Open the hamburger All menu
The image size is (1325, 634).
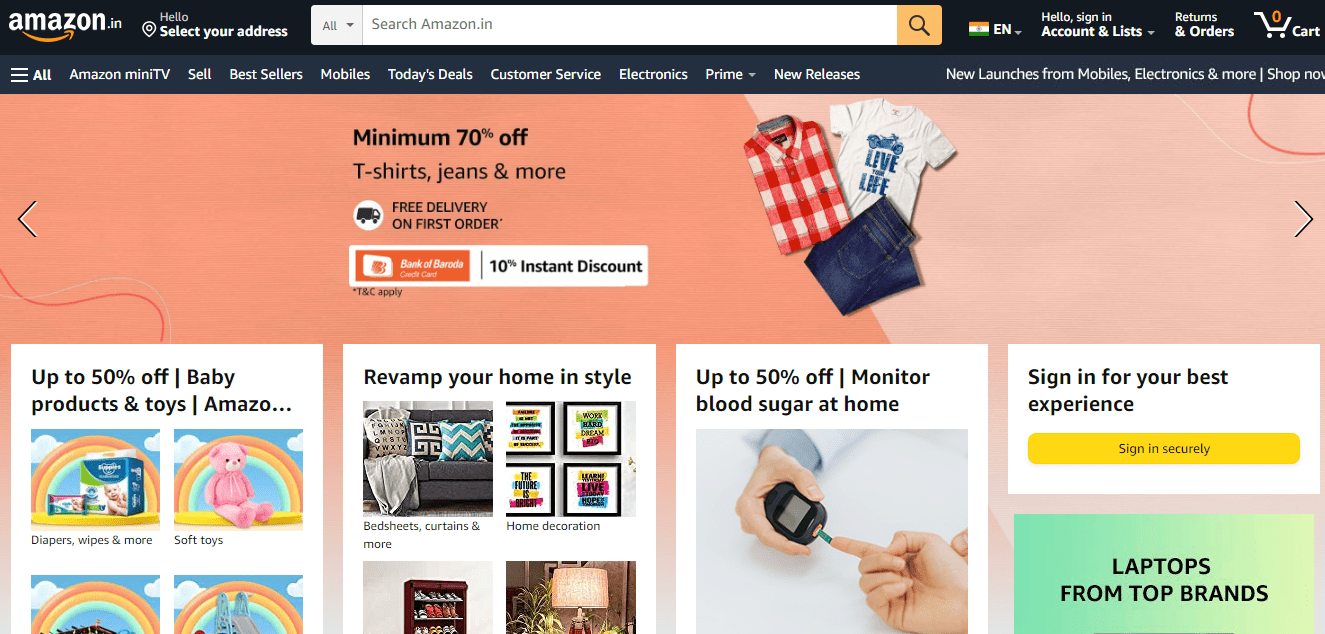tap(31, 74)
